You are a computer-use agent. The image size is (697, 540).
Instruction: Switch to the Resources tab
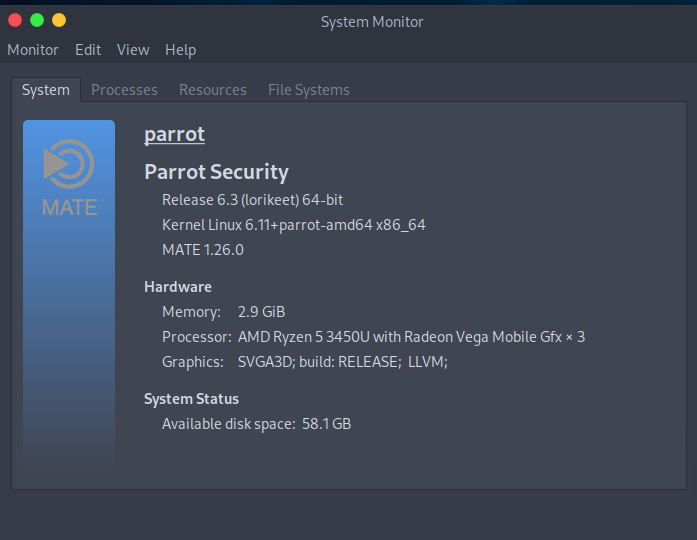[x=213, y=90]
